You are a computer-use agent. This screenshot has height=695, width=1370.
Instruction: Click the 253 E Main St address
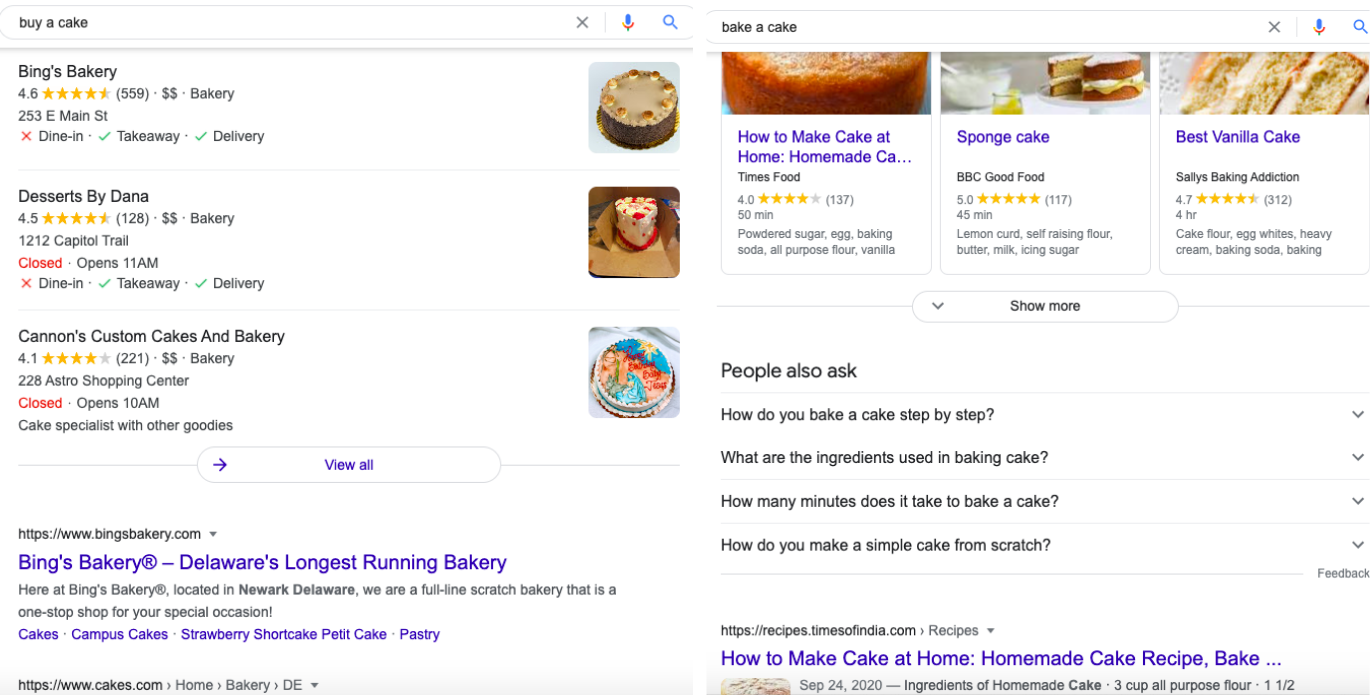(x=63, y=116)
